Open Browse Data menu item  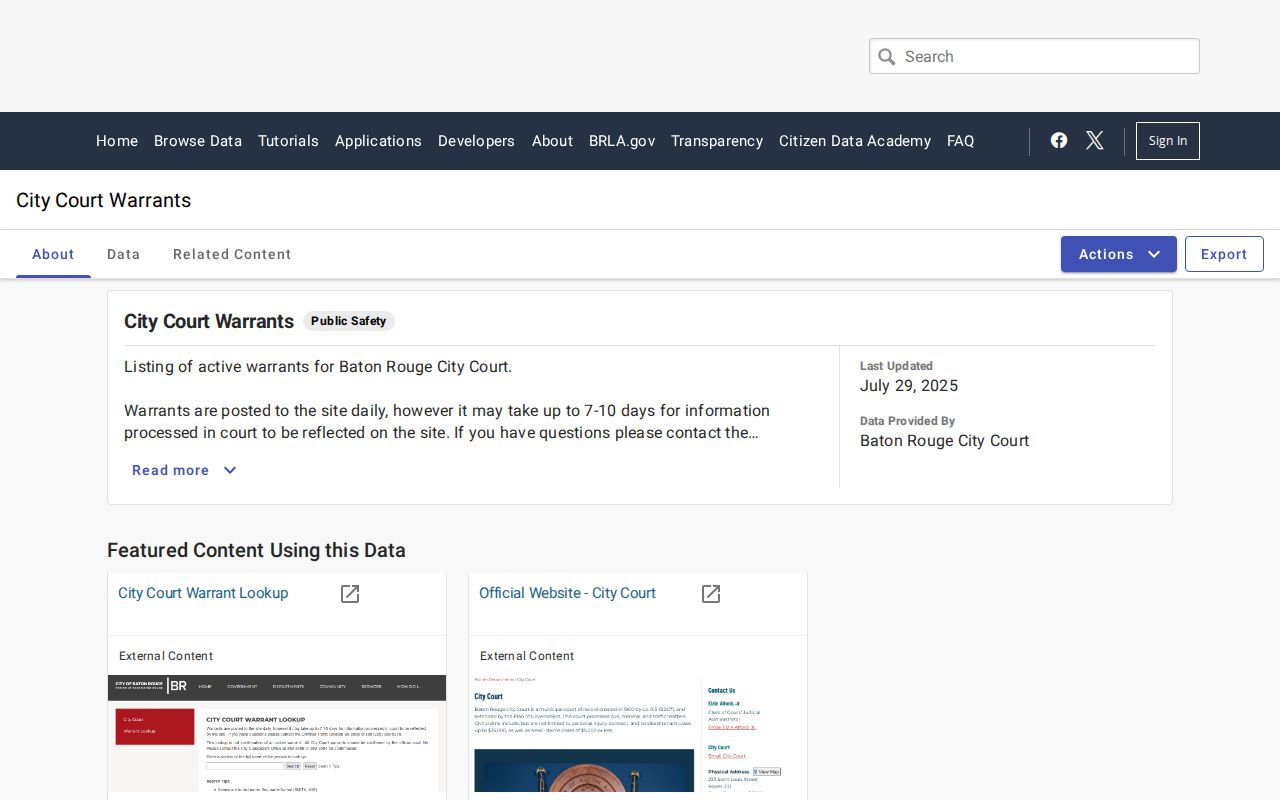click(198, 141)
